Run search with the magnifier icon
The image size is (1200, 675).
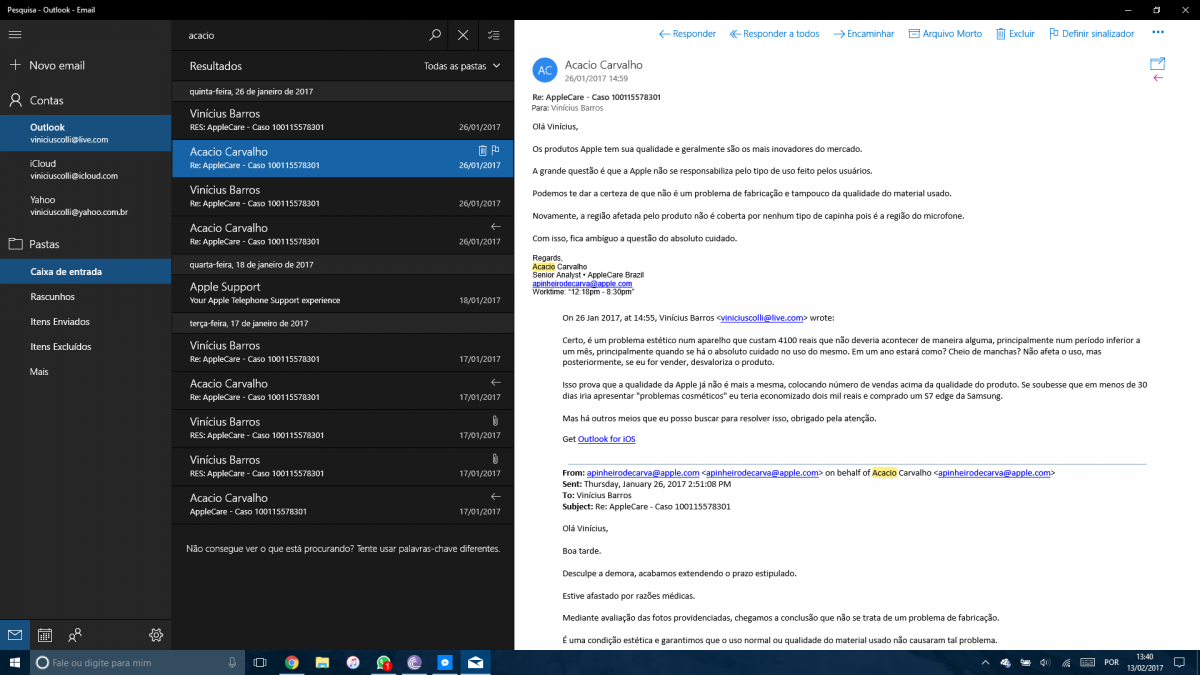[435, 35]
